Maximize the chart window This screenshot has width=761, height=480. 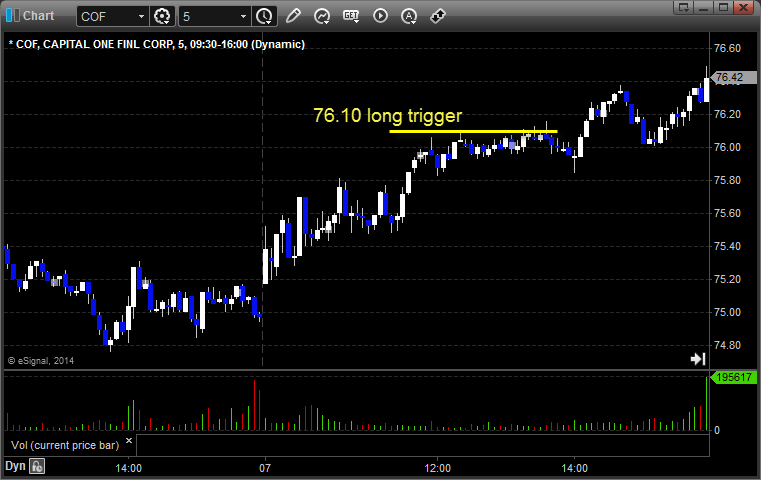coord(723,8)
